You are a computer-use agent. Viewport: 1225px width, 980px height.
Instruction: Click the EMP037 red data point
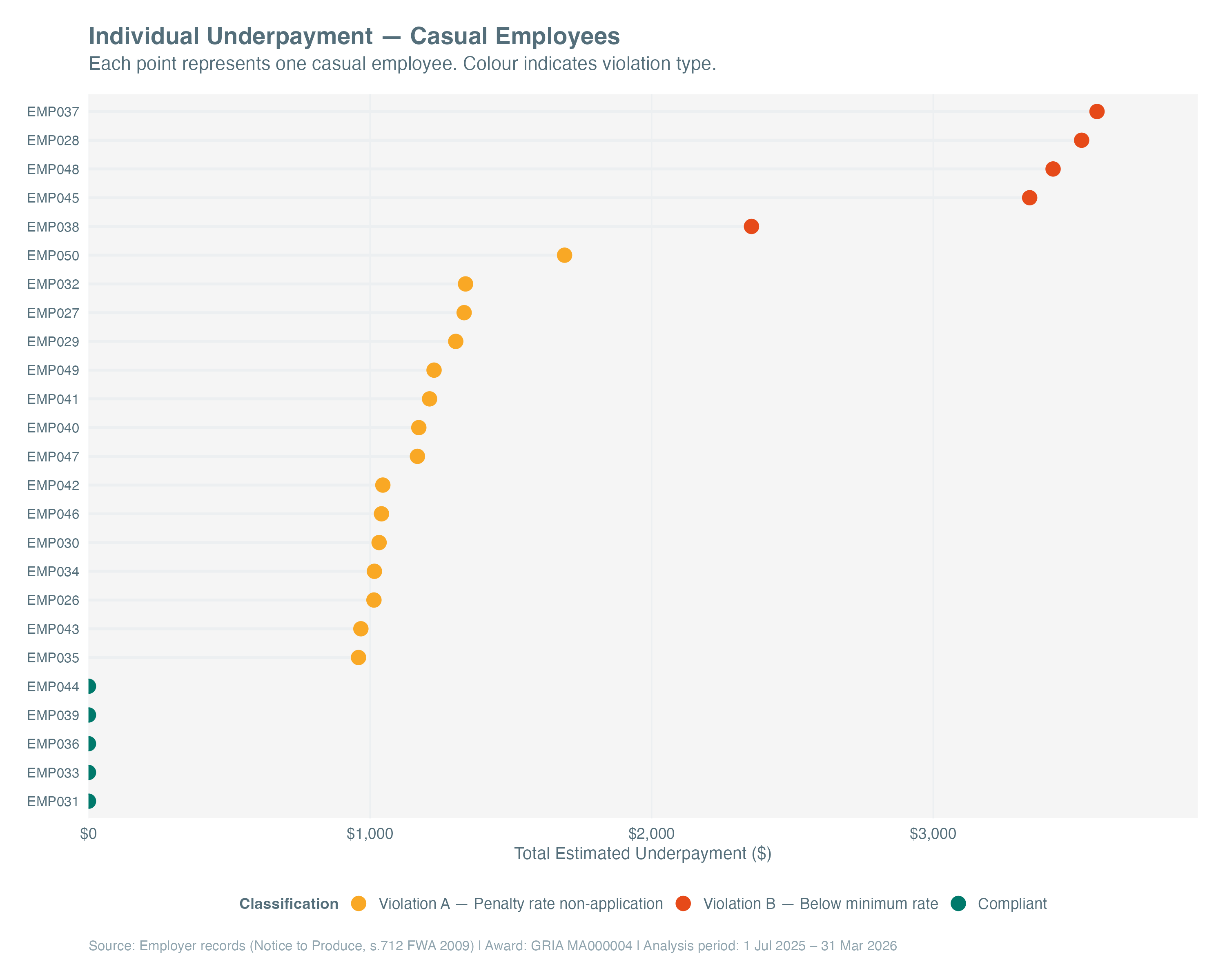point(1096,111)
